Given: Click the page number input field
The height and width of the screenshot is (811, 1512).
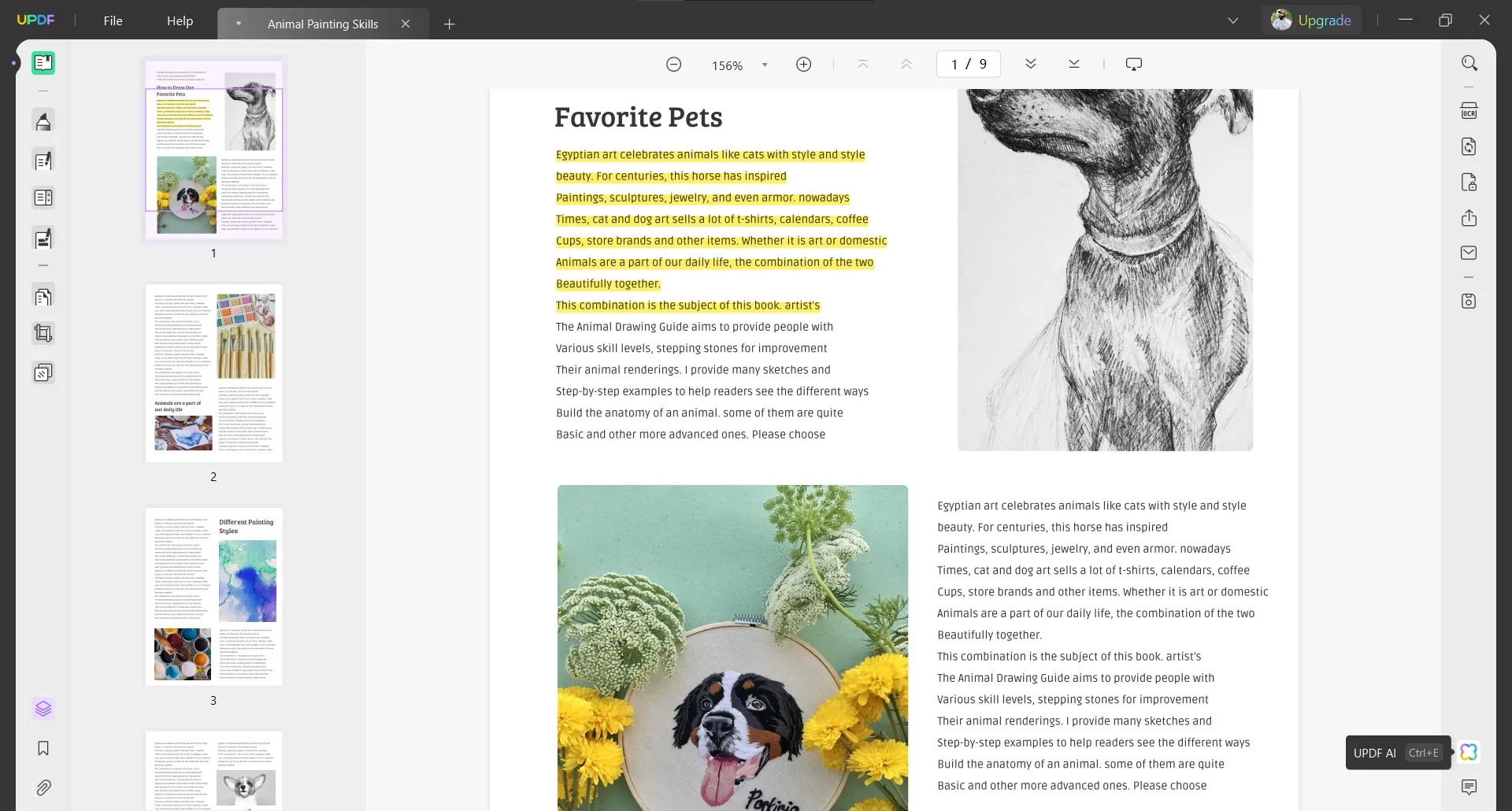Looking at the screenshot, I should click(954, 65).
